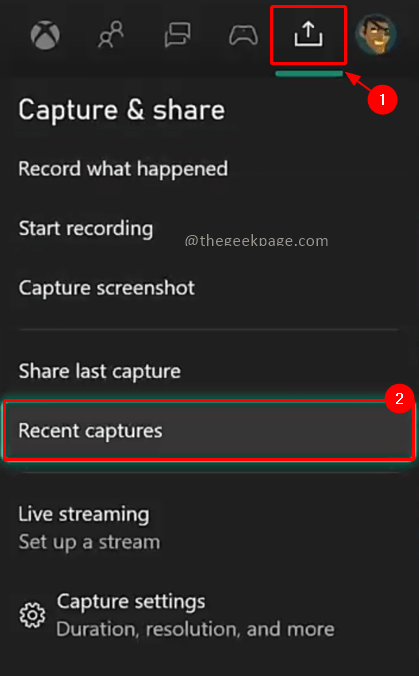Click the red circle numbered 2
Screen dimensions: 419x676
pos(400,398)
